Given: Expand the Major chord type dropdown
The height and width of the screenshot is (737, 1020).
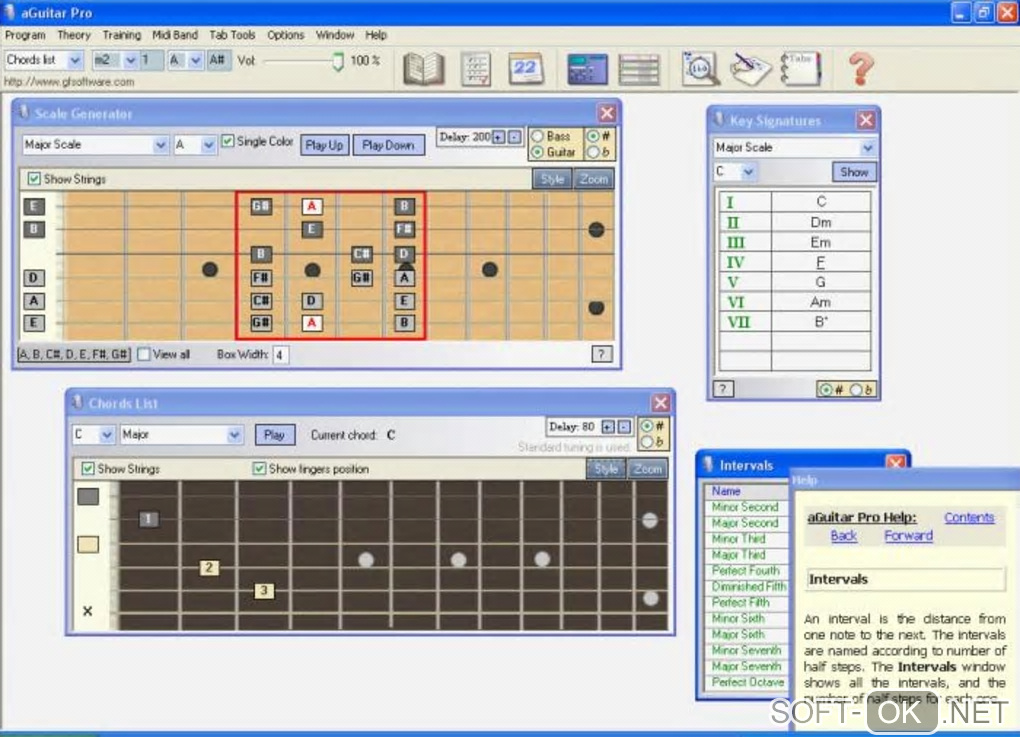Looking at the screenshot, I should (x=234, y=435).
